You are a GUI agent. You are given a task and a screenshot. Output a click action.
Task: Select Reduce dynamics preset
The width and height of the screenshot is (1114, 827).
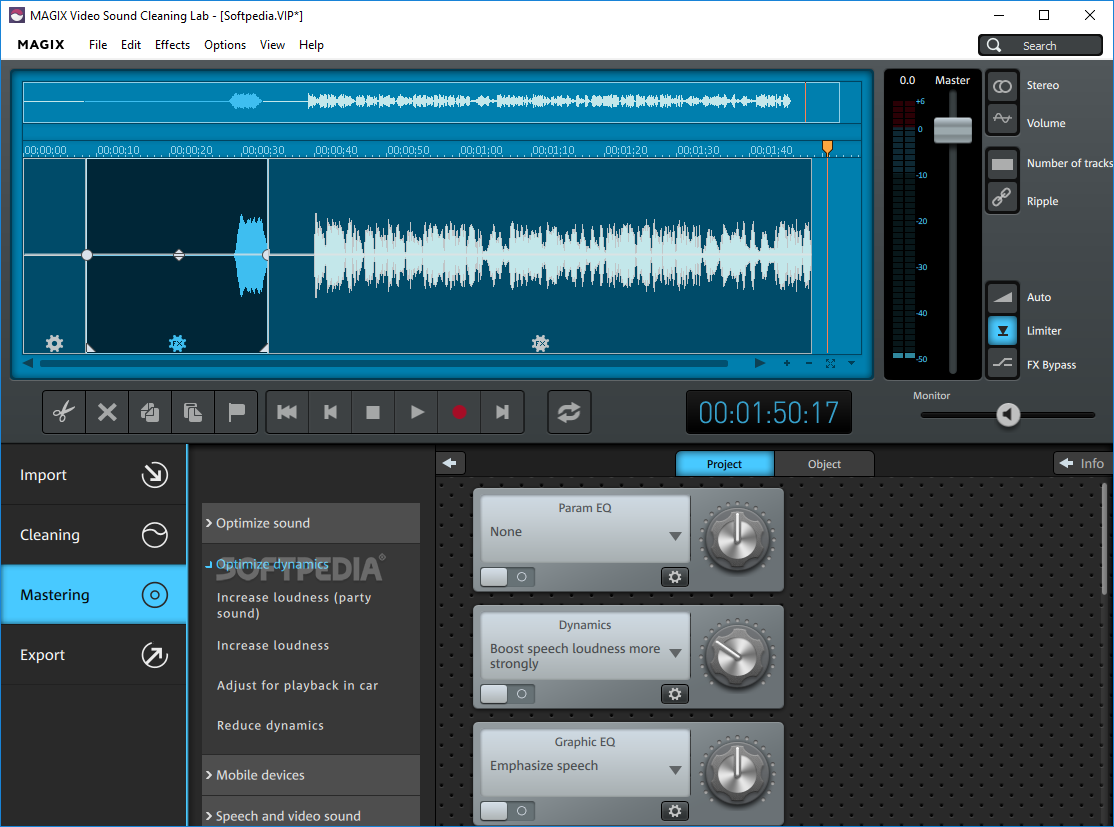pos(270,725)
